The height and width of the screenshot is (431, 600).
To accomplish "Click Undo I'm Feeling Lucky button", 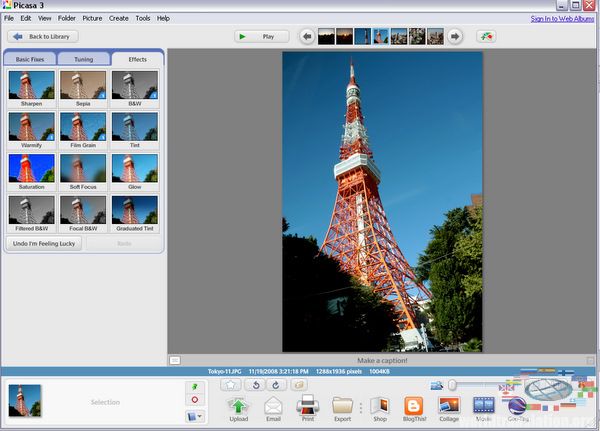I will coord(44,243).
